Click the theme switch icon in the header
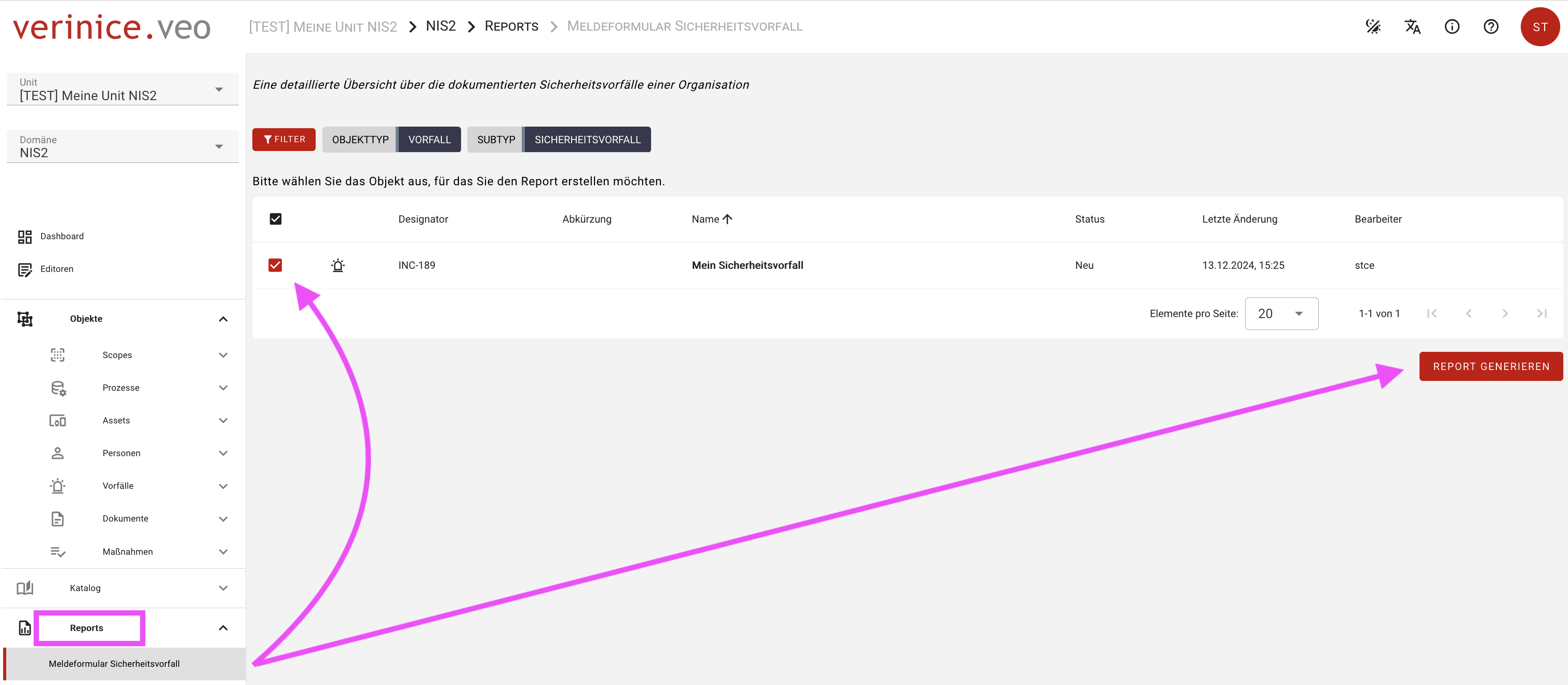 pos(1373,27)
